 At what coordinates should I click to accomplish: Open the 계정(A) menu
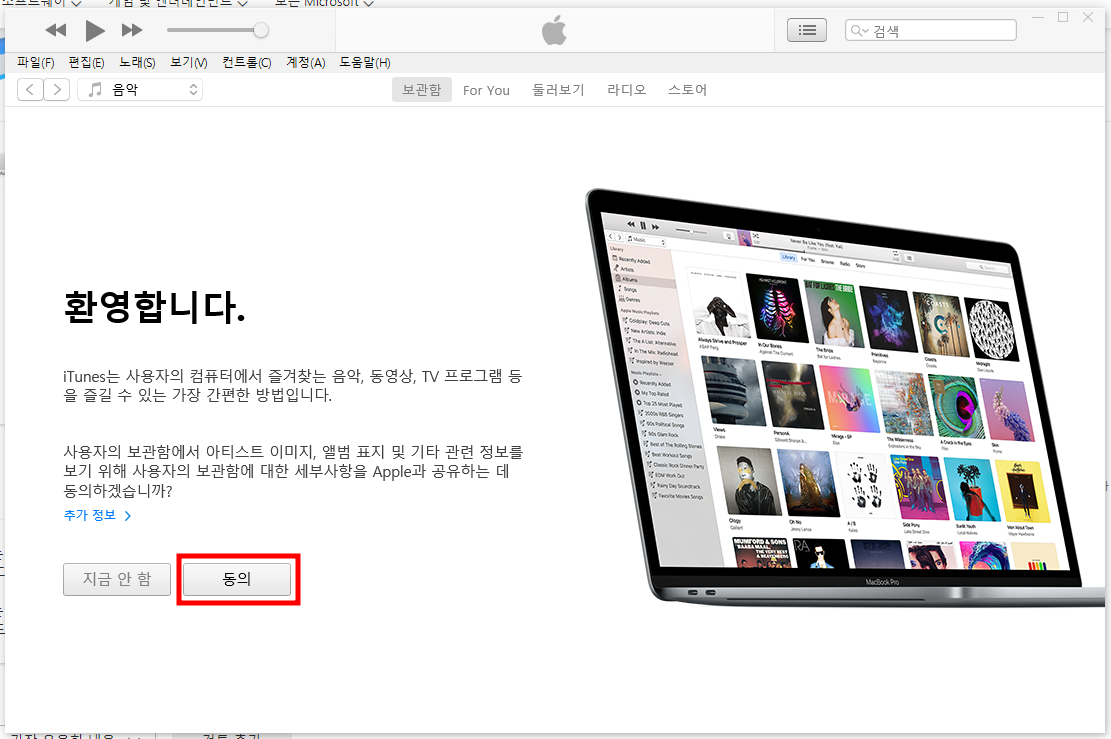click(x=305, y=62)
